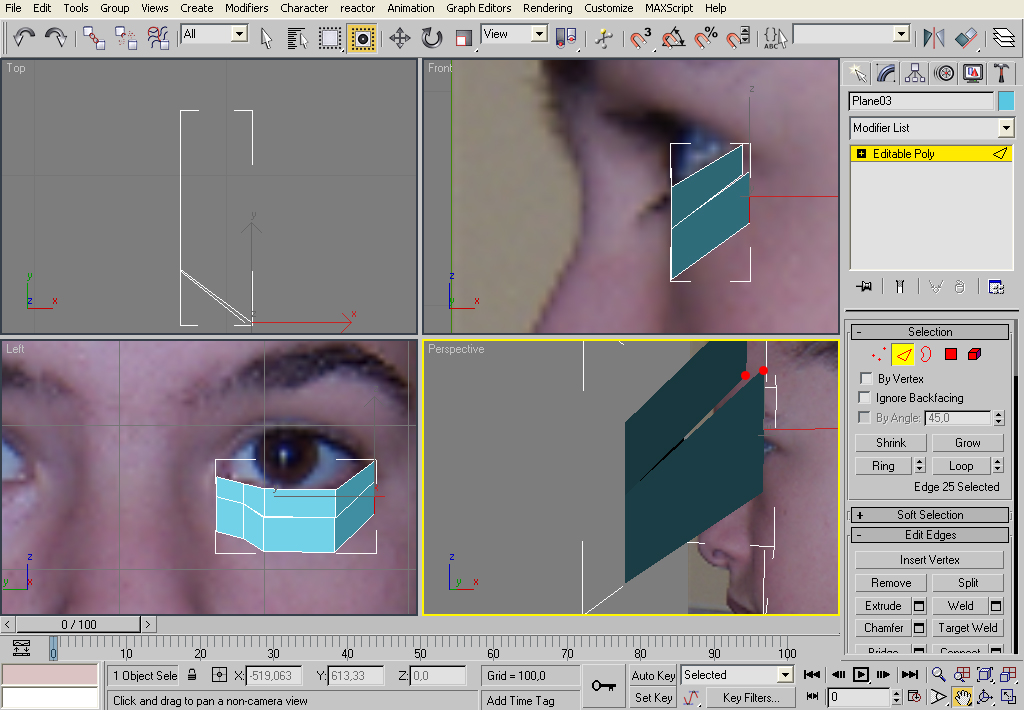
Task: Toggle Window/Crossing selection mode
Action: (x=362, y=38)
